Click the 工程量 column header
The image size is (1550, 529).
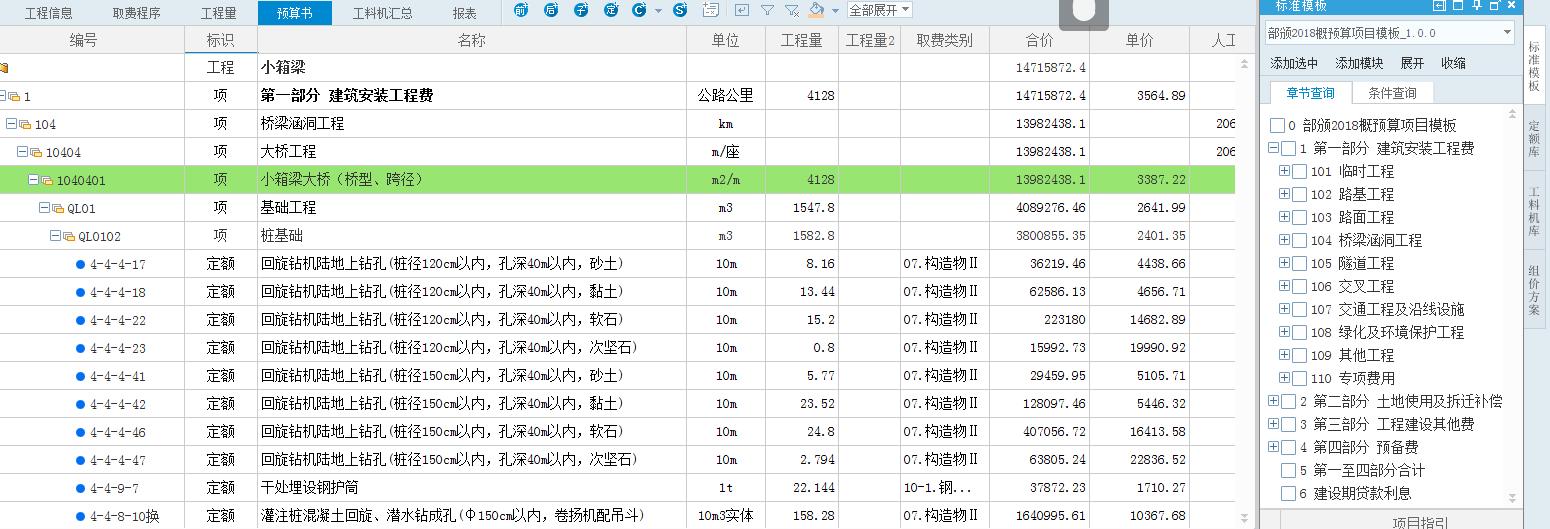pyautogui.click(x=802, y=41)
